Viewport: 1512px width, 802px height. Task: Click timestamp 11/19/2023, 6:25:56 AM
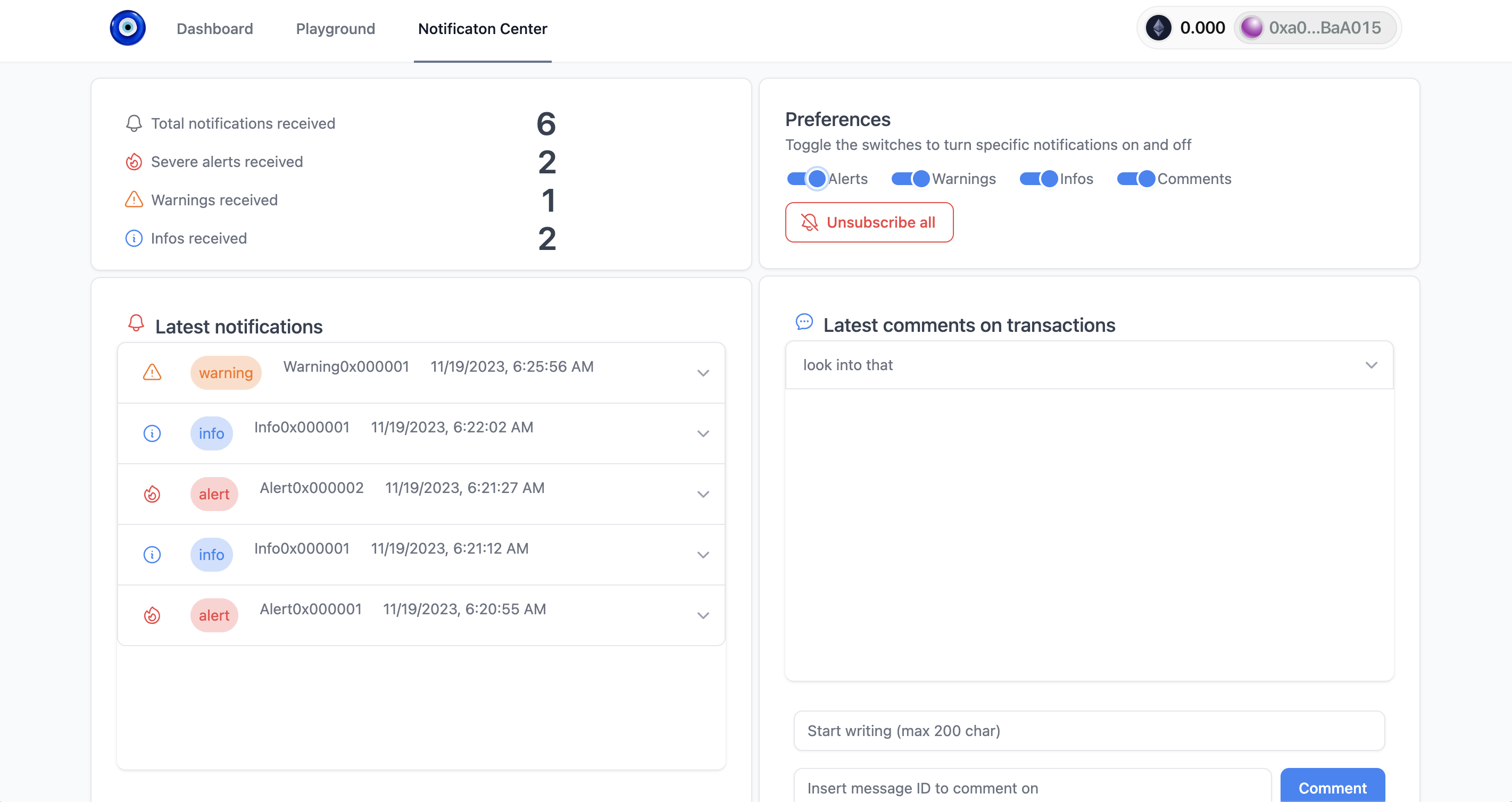point(512,366)
